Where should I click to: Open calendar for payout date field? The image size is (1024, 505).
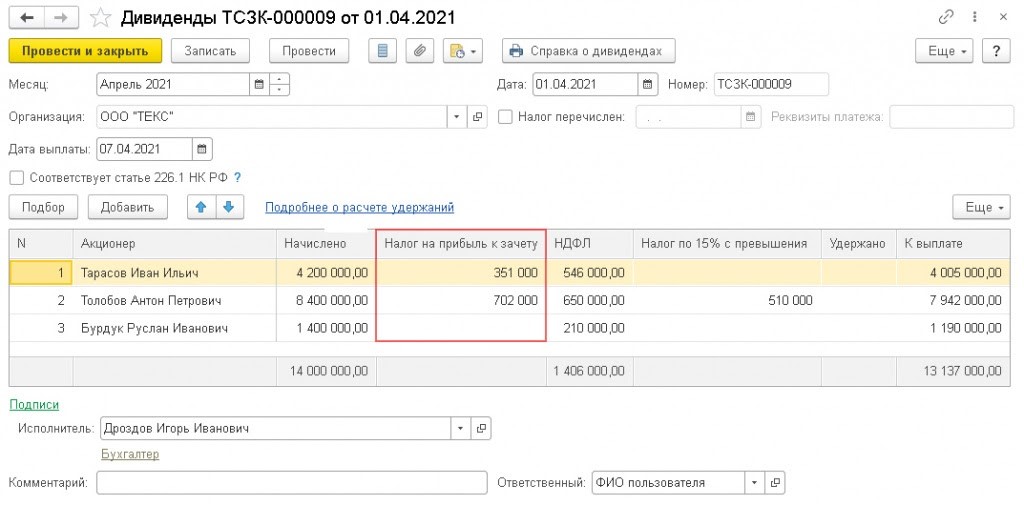[202, 150]
